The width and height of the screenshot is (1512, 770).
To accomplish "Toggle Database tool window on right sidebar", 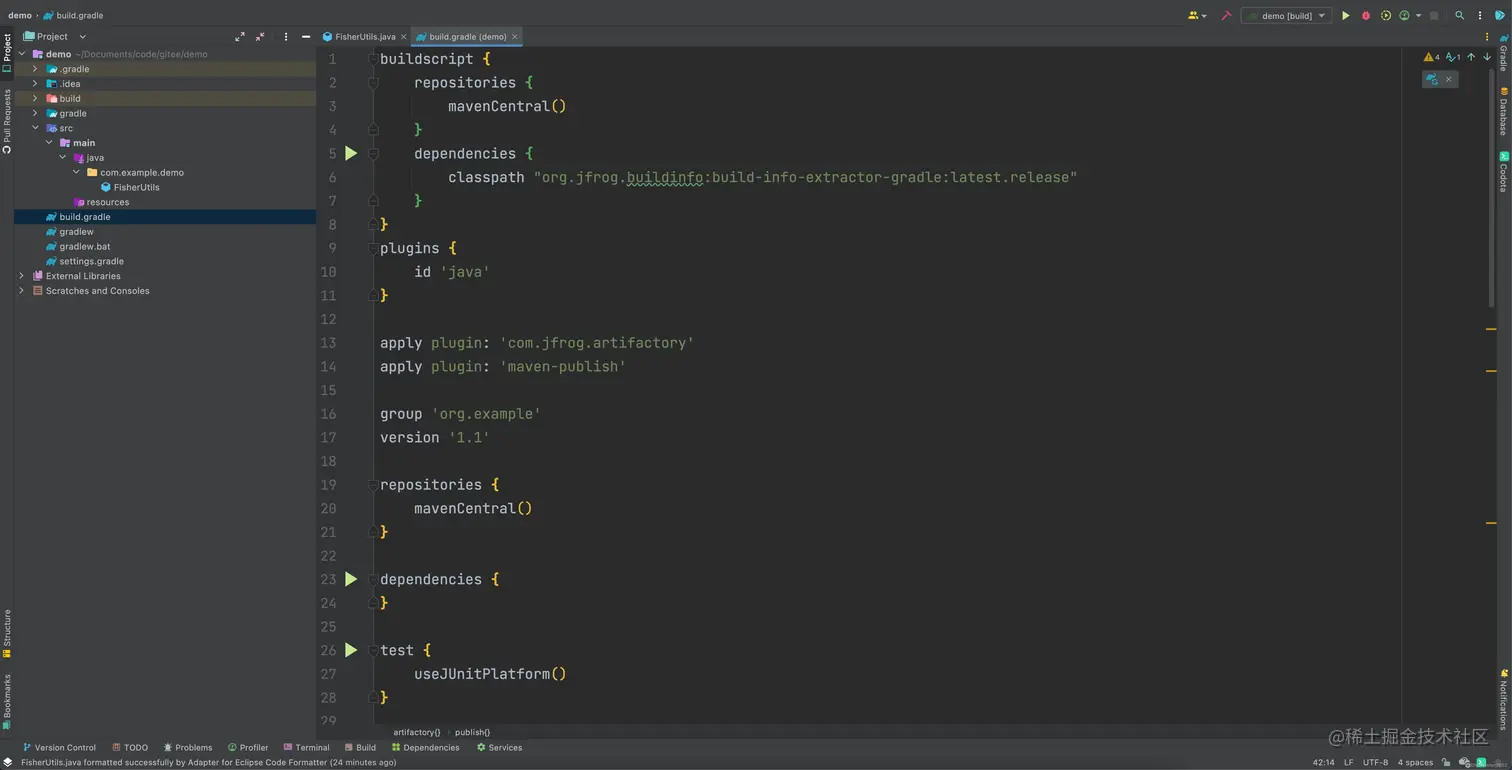I will click(1504, 110).
